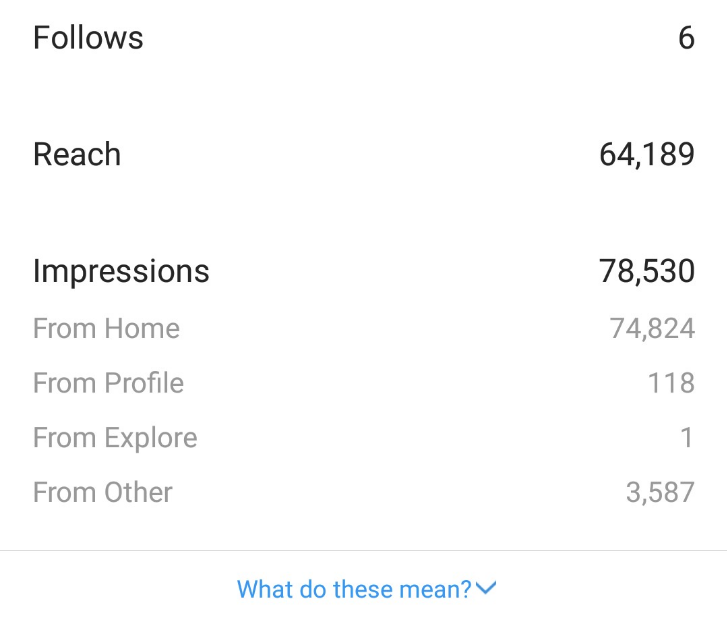Viewport: 727px width, 625px height.
Task: Click the chevron next to What do these mean
Action: pyautogui.click(x=485, y=588)
